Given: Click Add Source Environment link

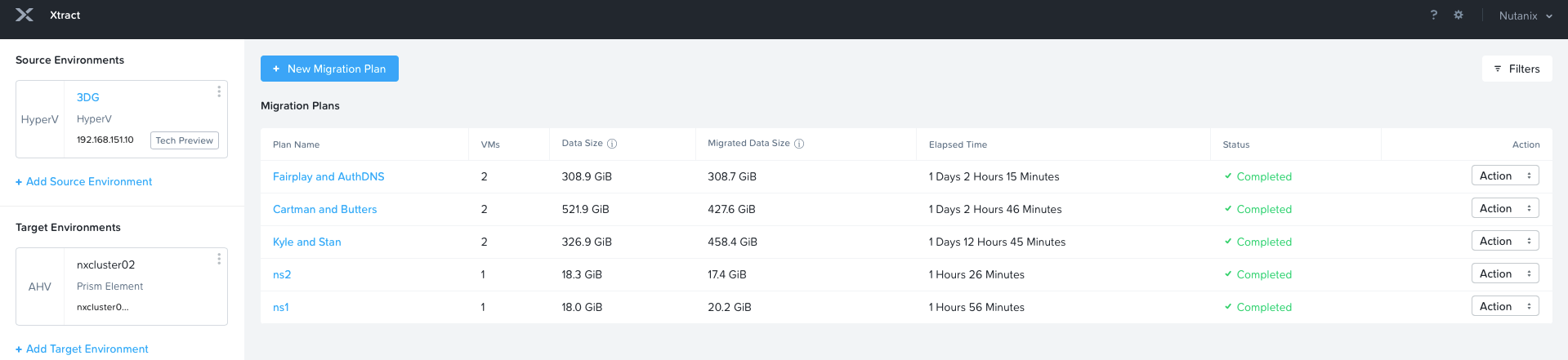Looking at the screenshot, I should [x=84, y=181].
